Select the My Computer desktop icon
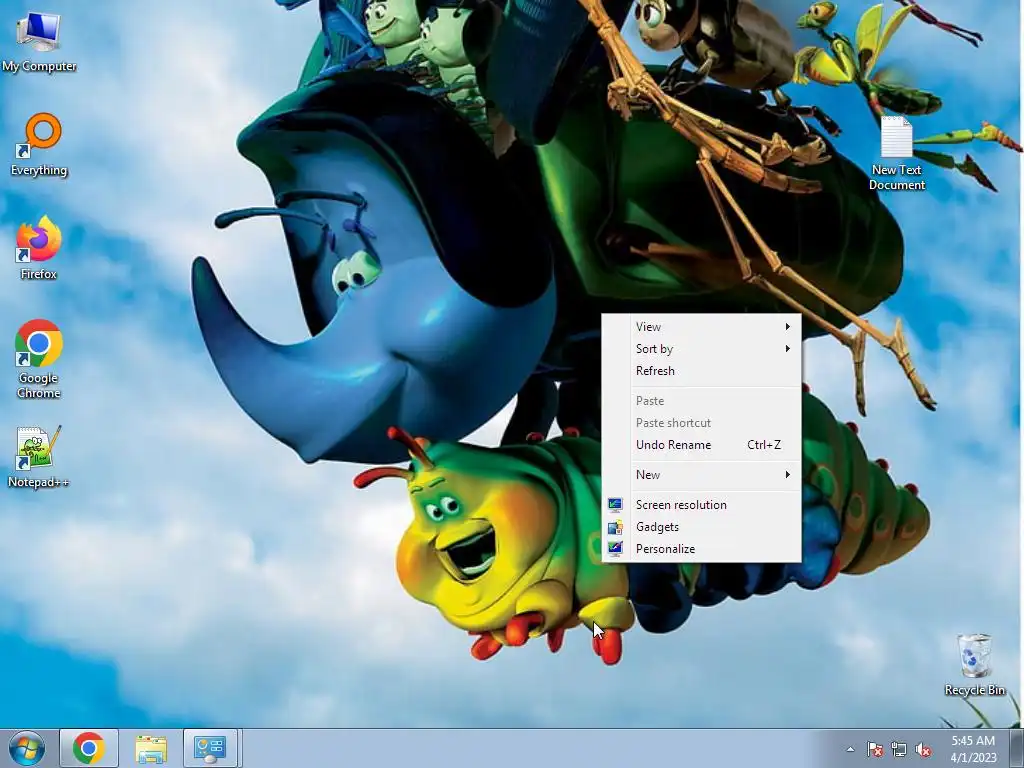Viewport: 1024px width, 768px height. click(x=39, y=42)
